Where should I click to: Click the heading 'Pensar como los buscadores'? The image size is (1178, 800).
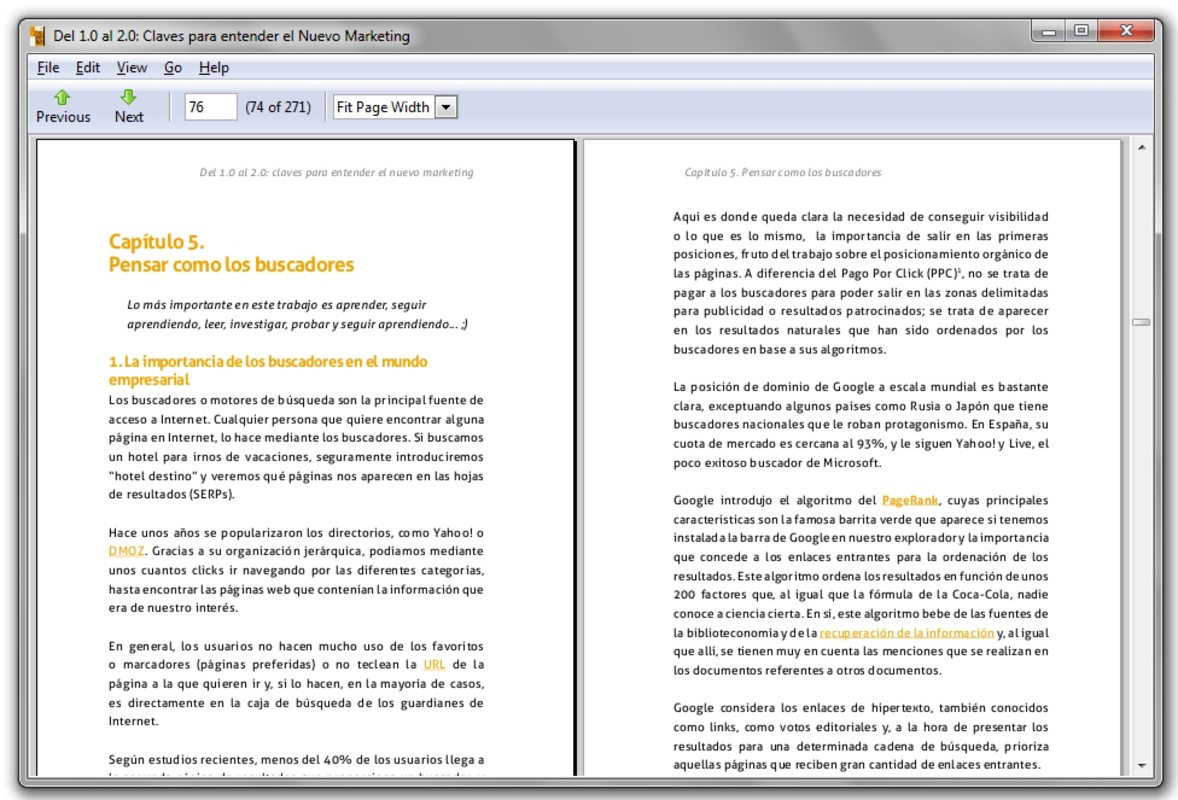coord(231,265)
